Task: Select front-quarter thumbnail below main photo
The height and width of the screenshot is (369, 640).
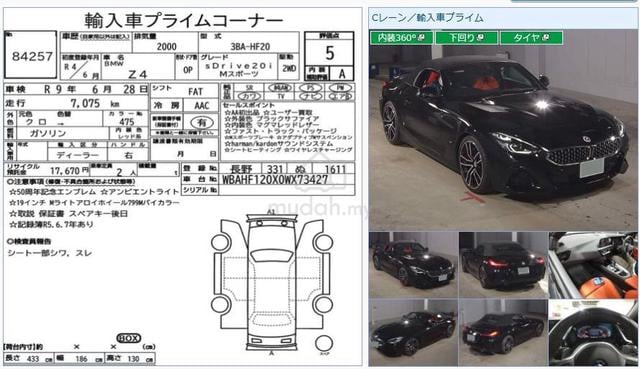Action: [x=413, y=265]
